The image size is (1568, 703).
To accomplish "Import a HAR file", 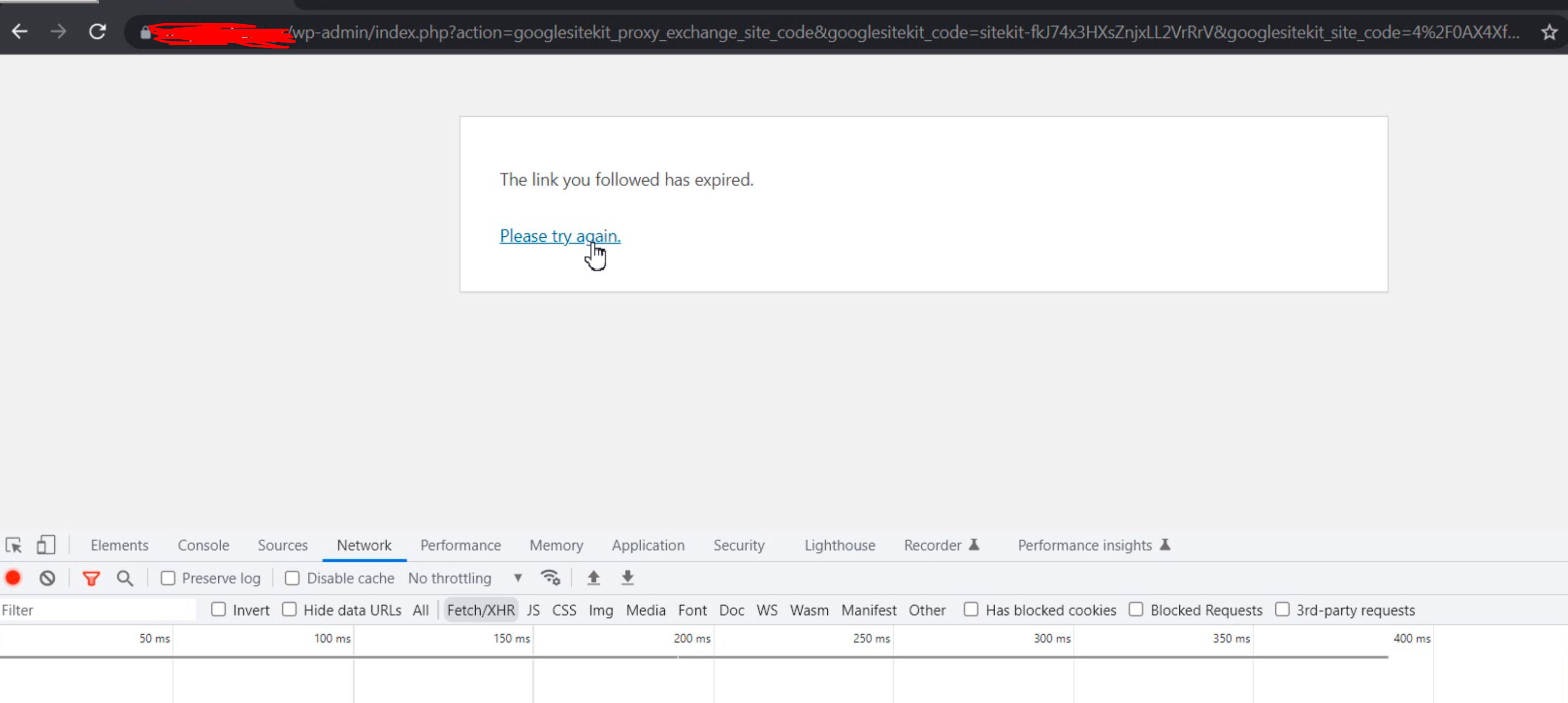I will (x=593, y=578).
